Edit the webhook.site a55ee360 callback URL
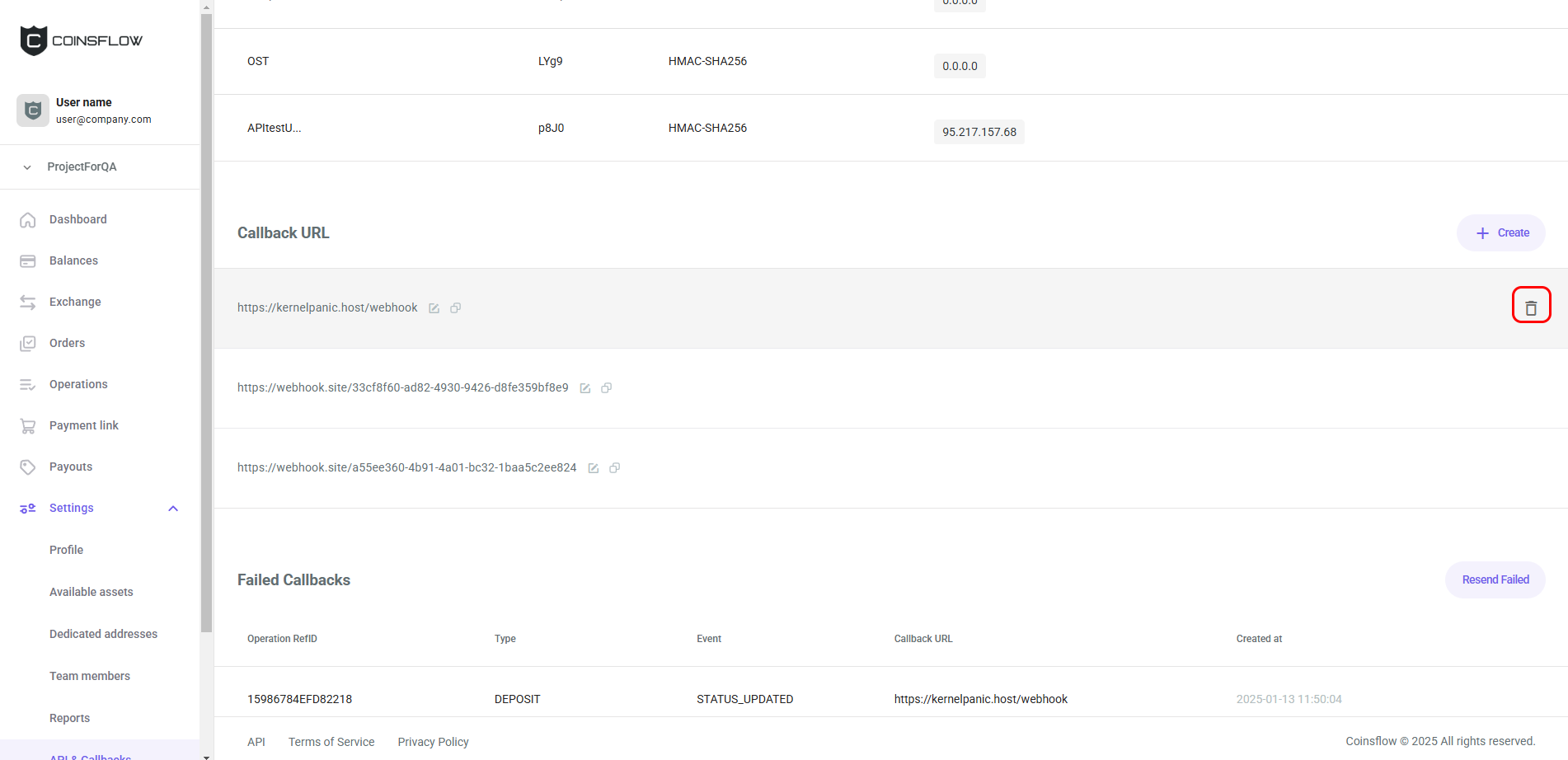The width and height of the screenshot is (1568, 760). 593,468
